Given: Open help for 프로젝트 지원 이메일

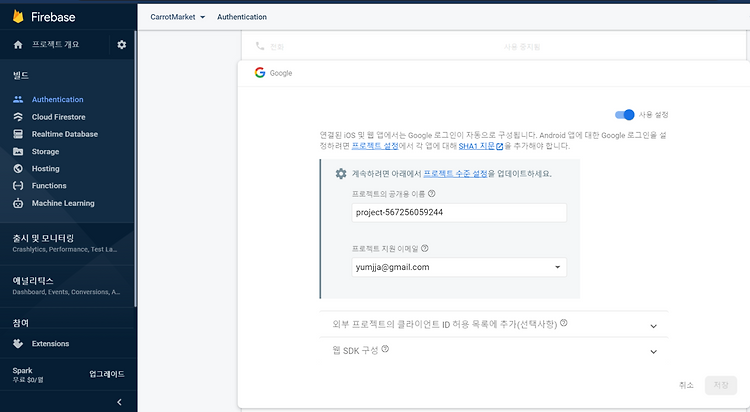Looking at the screenshot, I should pos(425,248).
